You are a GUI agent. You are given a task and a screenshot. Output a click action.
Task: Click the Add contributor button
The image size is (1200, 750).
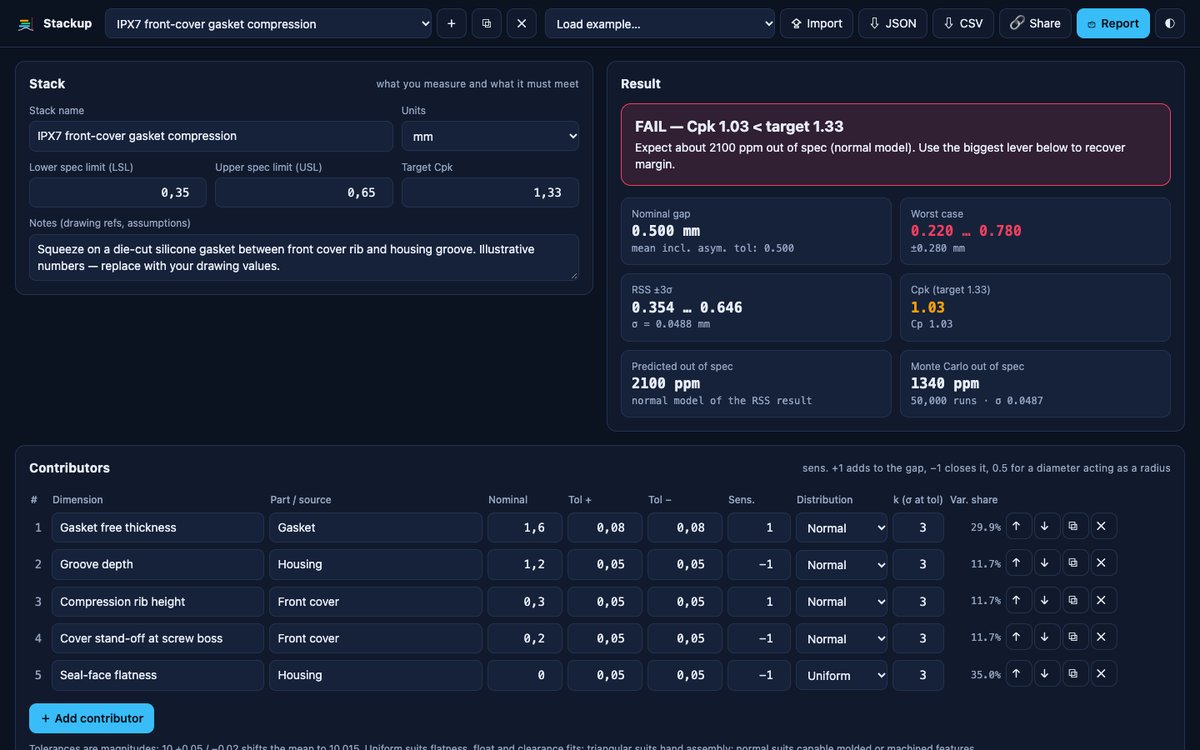click(92, 718)
